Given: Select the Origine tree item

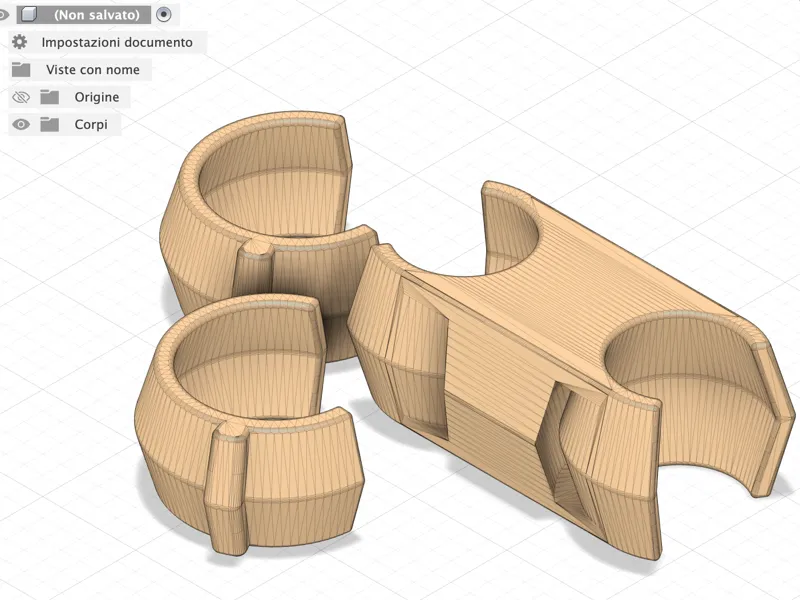Looking at the screenshot, I should click(97, 97).
